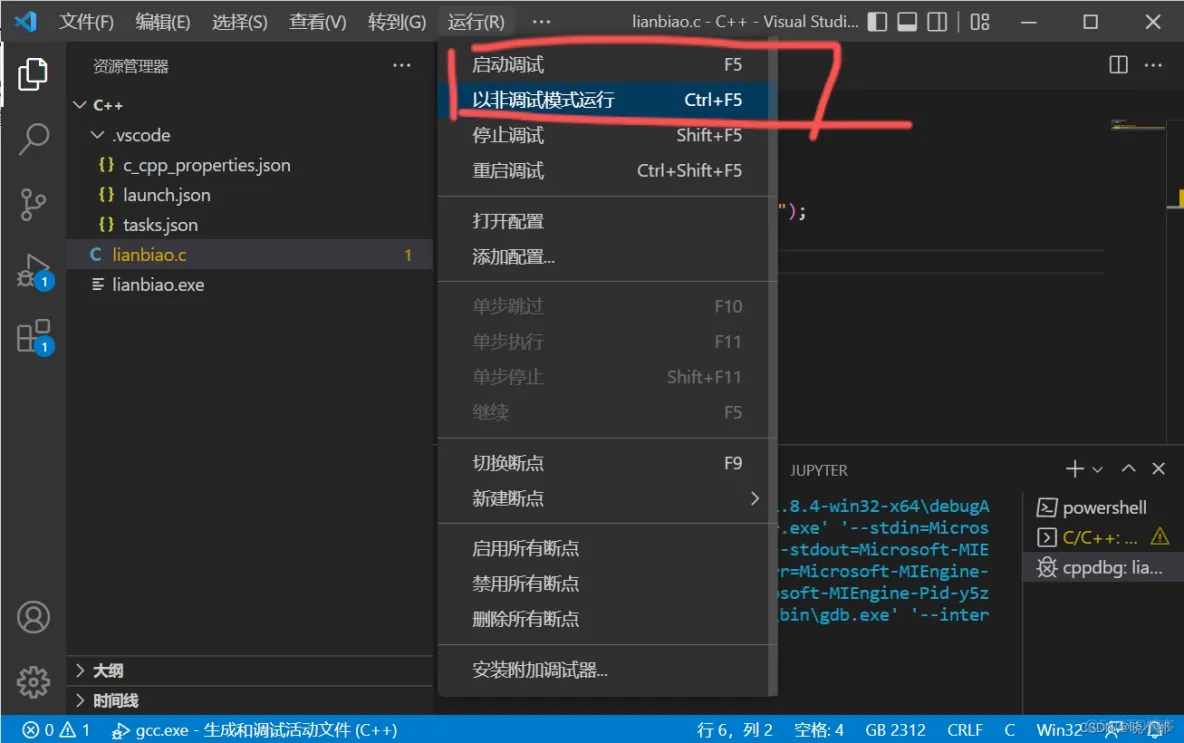Maximize the panel with the up chevron
Image resolution: width=1184 pixels, height=743 pixels.
(1128, 469)
